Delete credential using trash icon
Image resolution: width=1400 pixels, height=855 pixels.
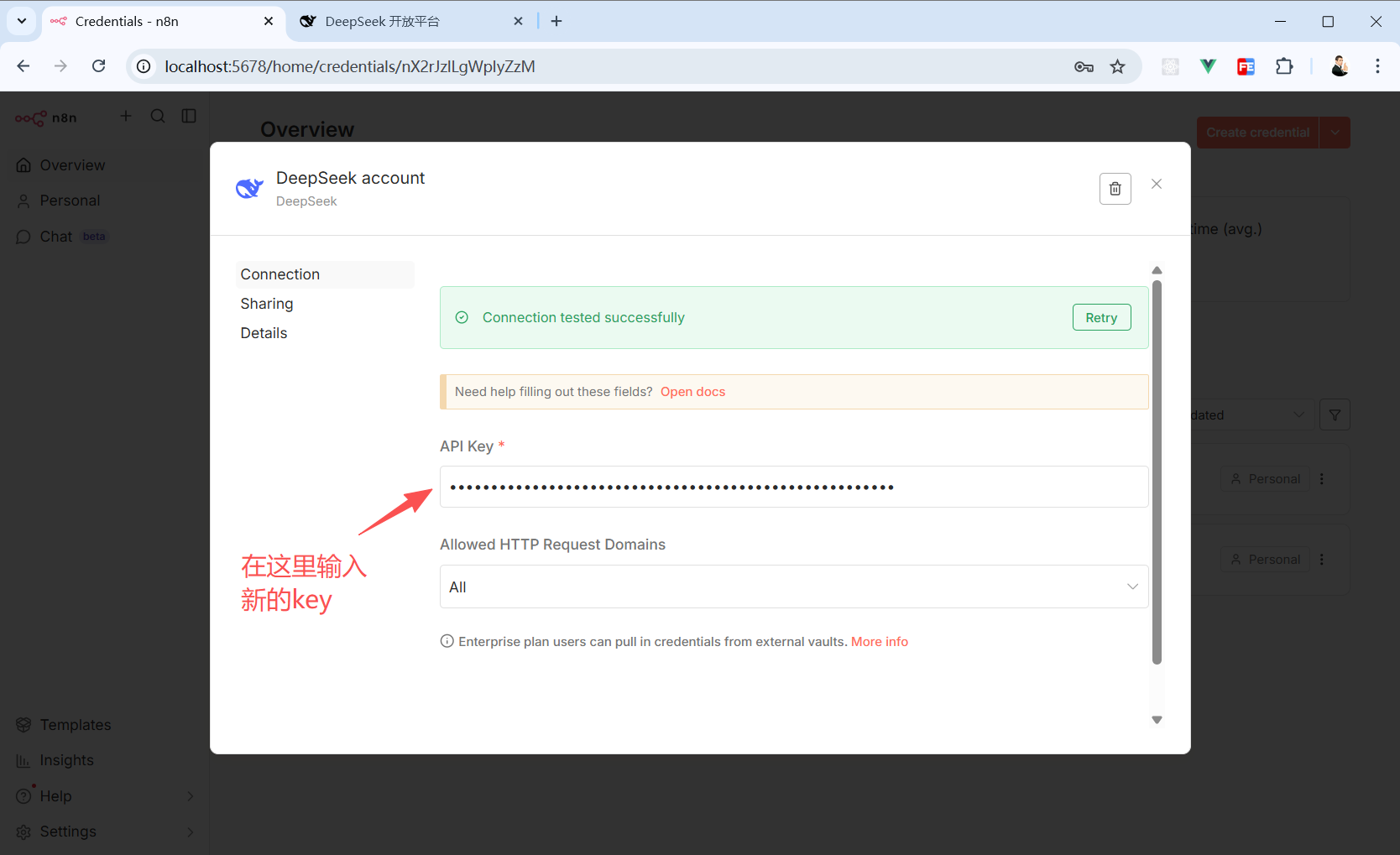(x=1115, y=189)
